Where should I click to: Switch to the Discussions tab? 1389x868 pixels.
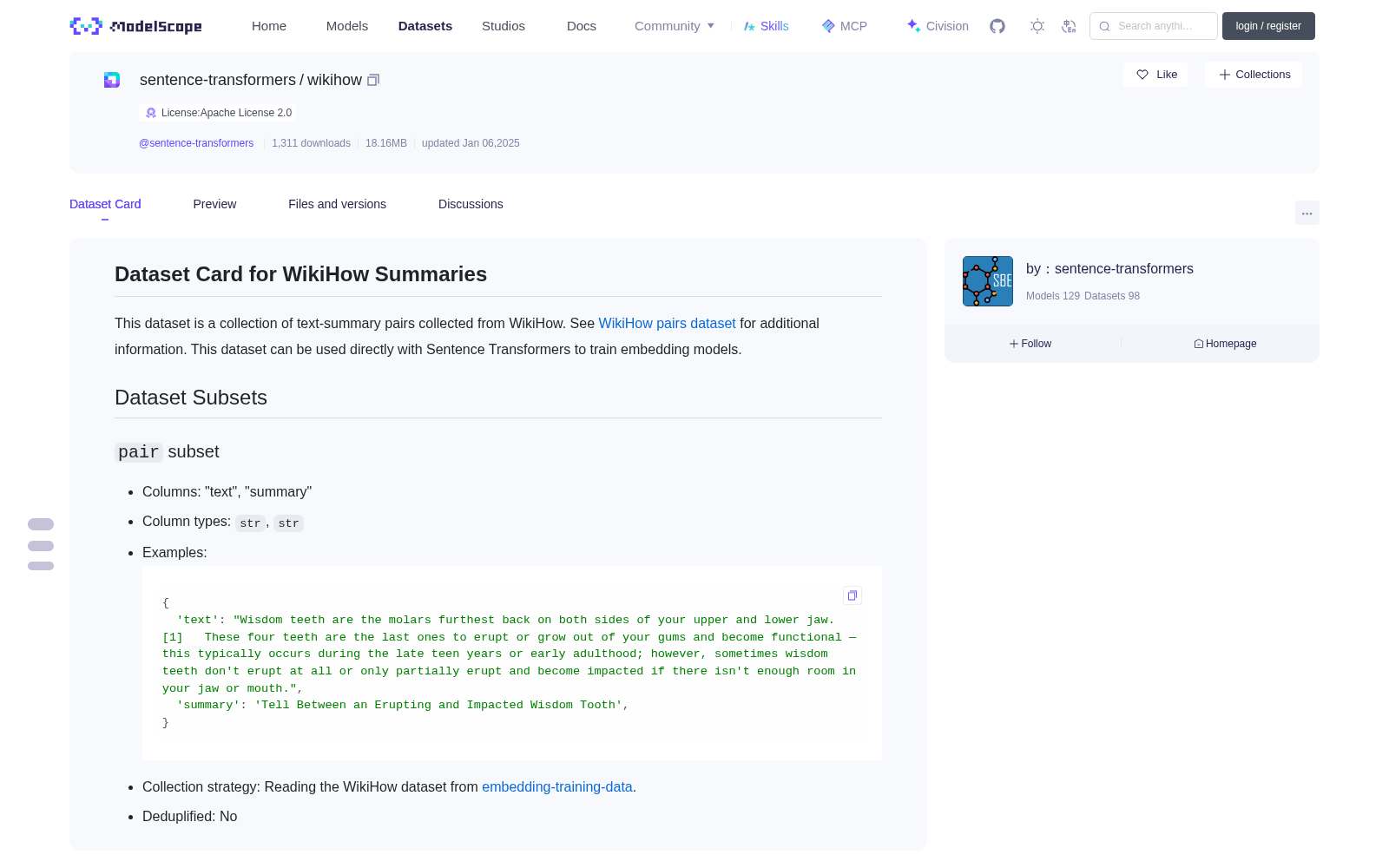(471, 204)
